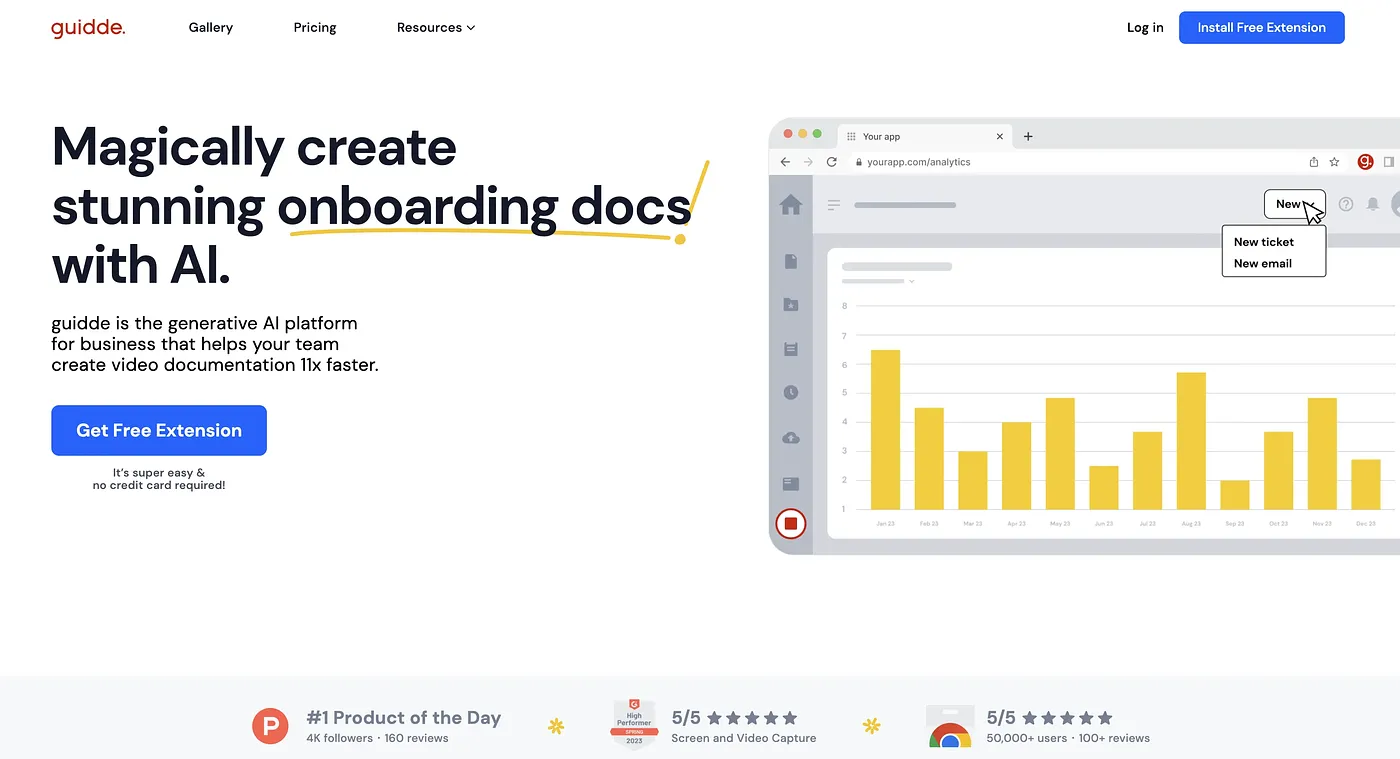Expand the Resources dropdown menu
The height and width of the screenshot is (759, 1400).
pos(436,28)
